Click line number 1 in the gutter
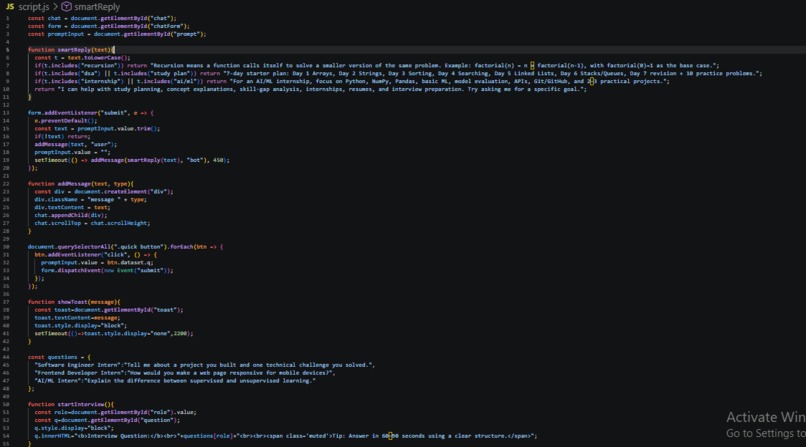 [x=8, y=18]
